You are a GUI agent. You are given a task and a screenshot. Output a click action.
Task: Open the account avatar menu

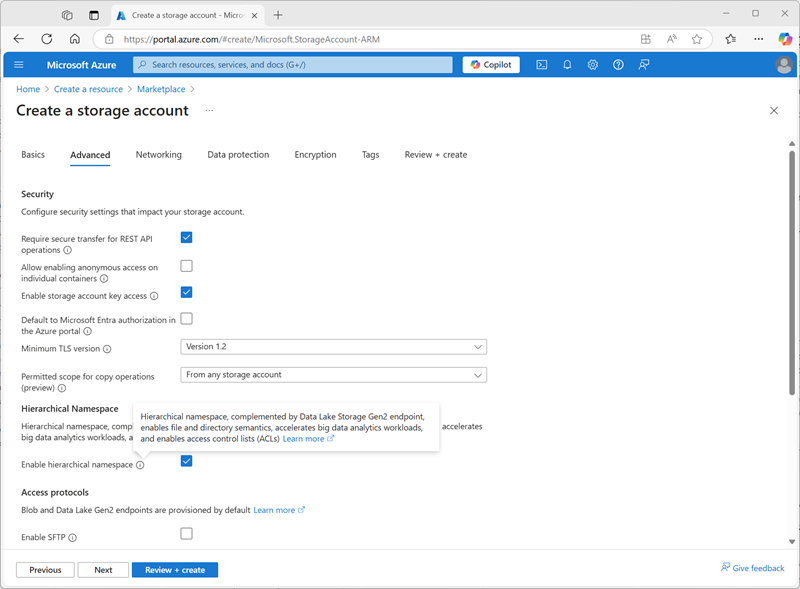(x=784, y=65)
